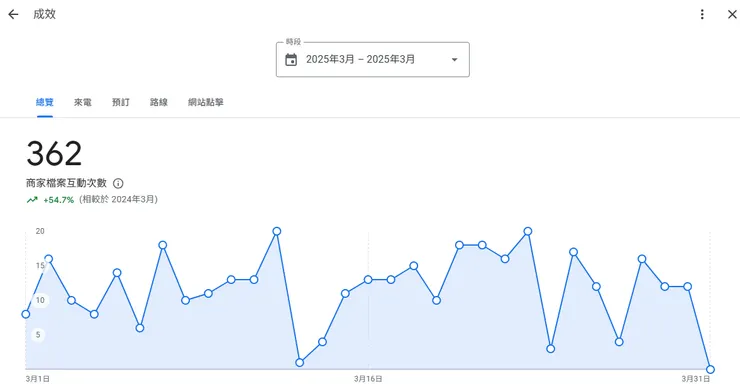
Task: Switch to the 路線 tab
Action: 159,102
